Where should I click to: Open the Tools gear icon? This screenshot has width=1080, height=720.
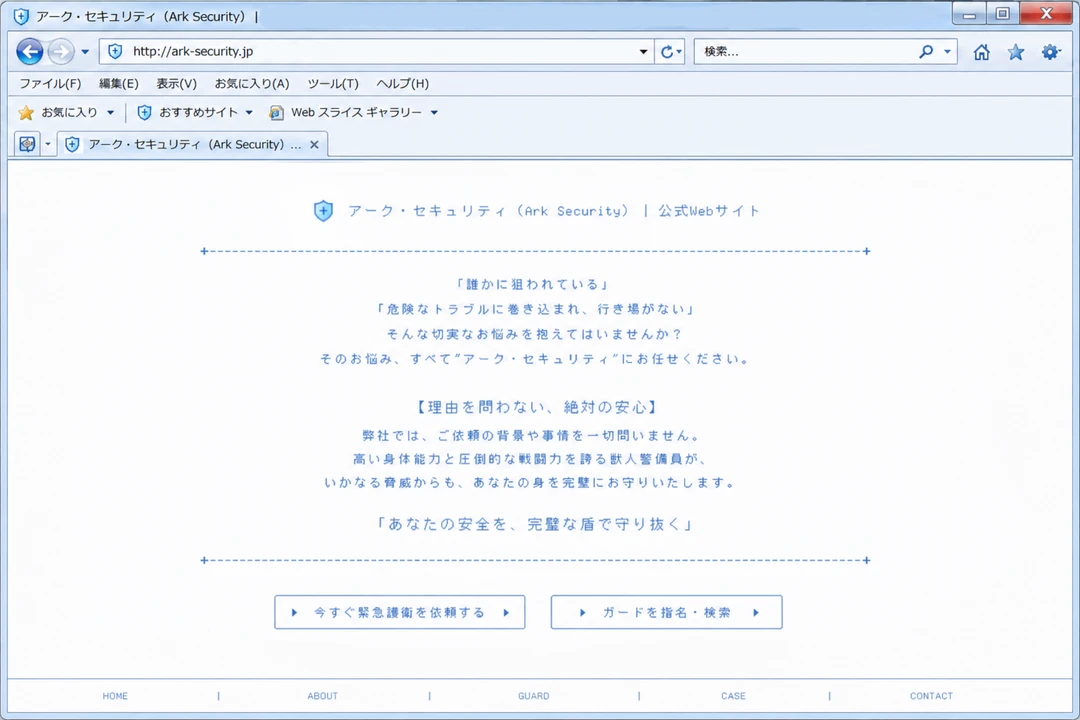(1050, 52)
